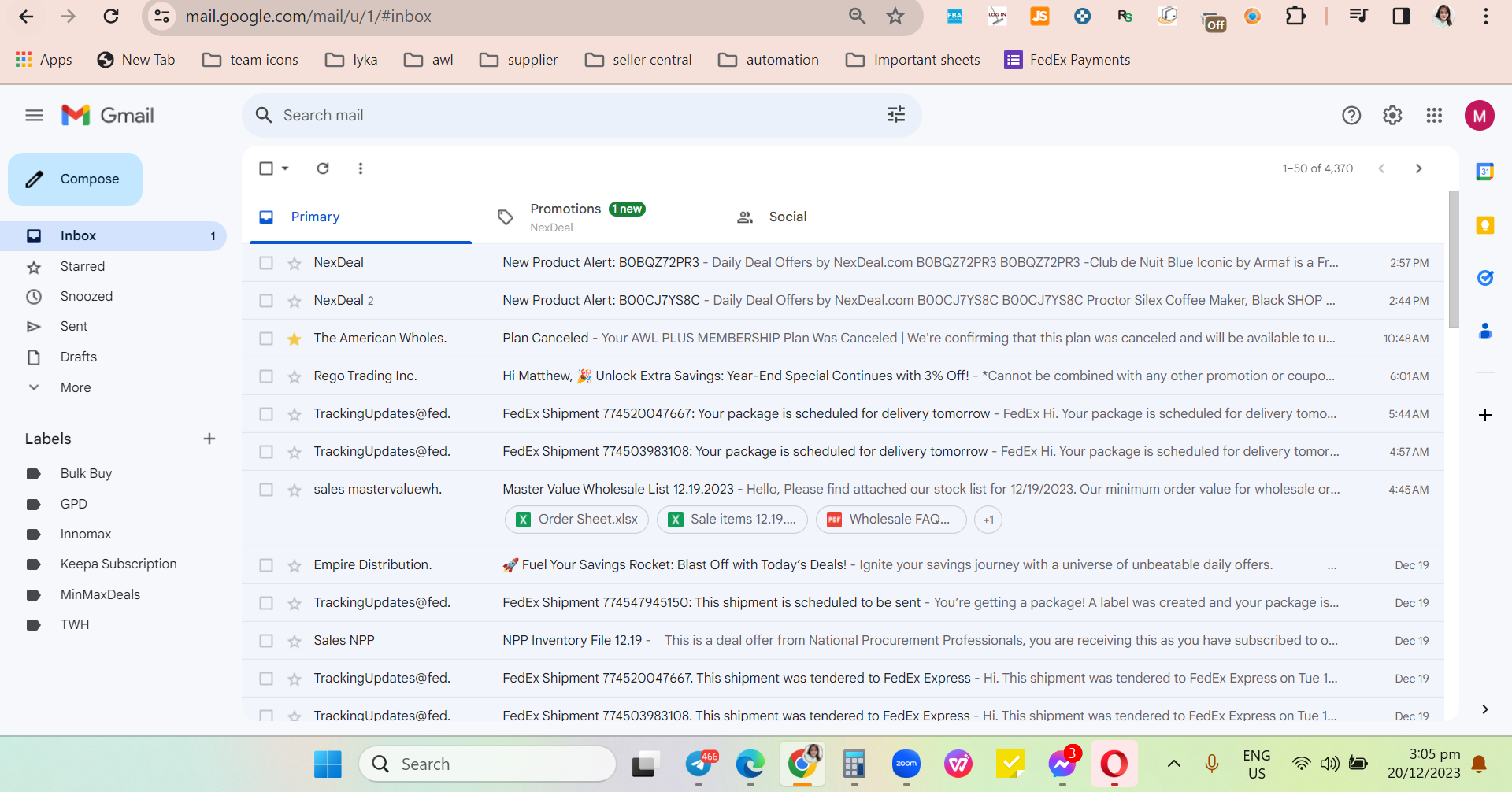Compose a new email
Screen dimensions: 1512x792
(75, 179)
